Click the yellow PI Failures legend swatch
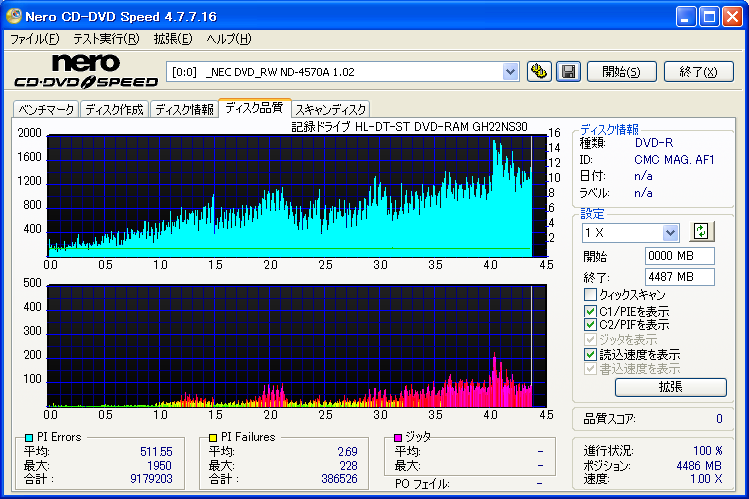This screenshot has width=749, height=499. (213, 437)
